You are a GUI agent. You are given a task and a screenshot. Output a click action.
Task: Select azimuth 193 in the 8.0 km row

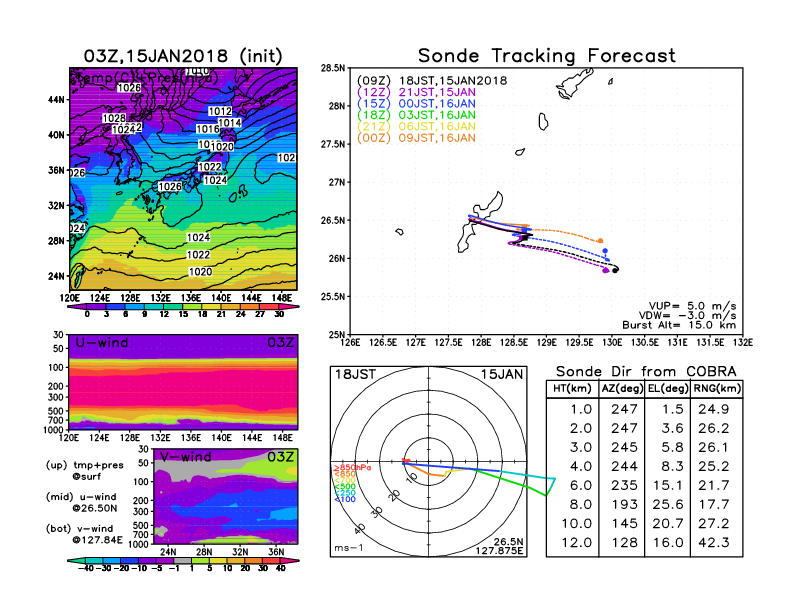(624, 504)
